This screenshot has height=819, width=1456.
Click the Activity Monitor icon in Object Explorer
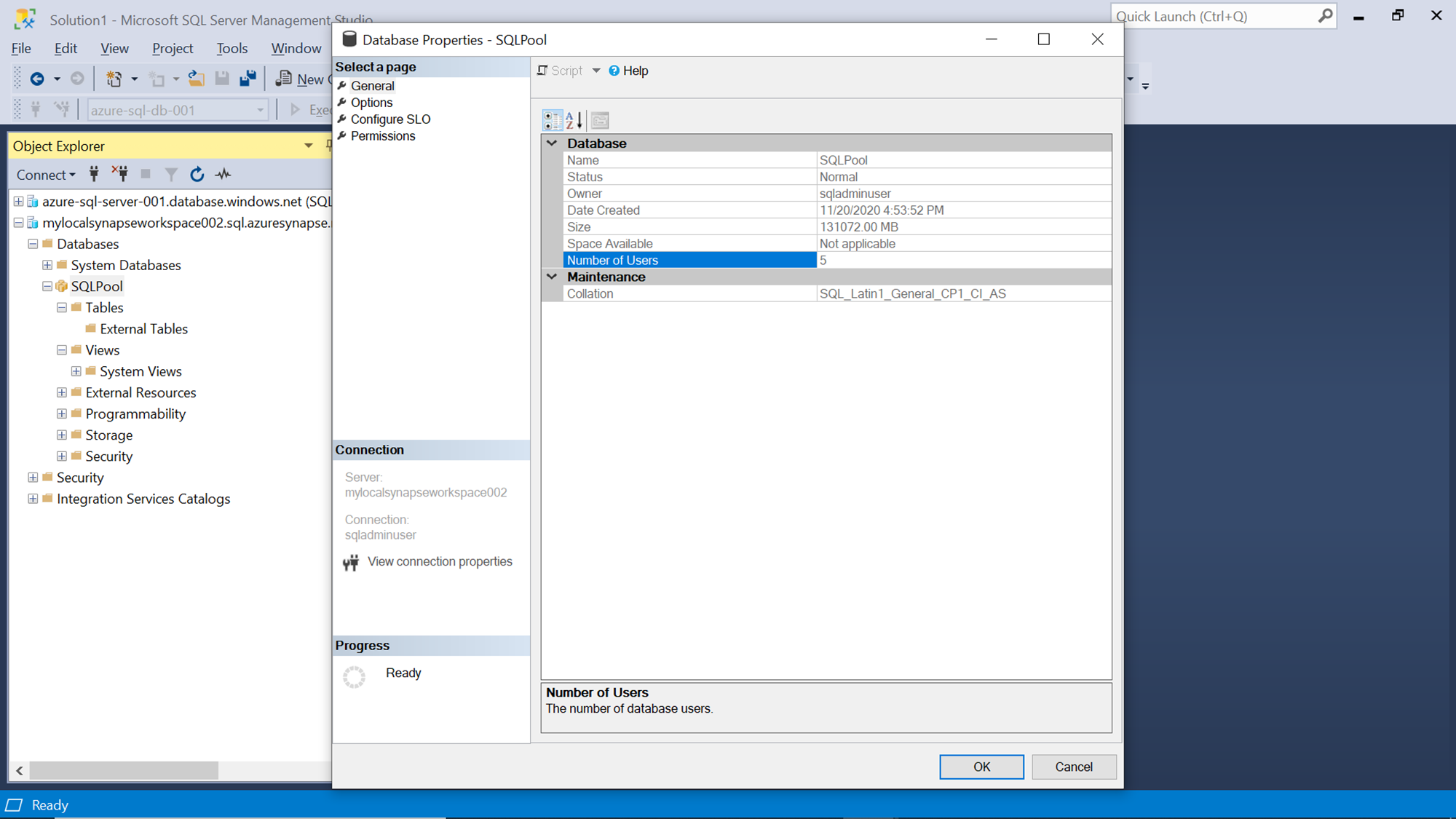pyautogui.click(x=223, y=174)
